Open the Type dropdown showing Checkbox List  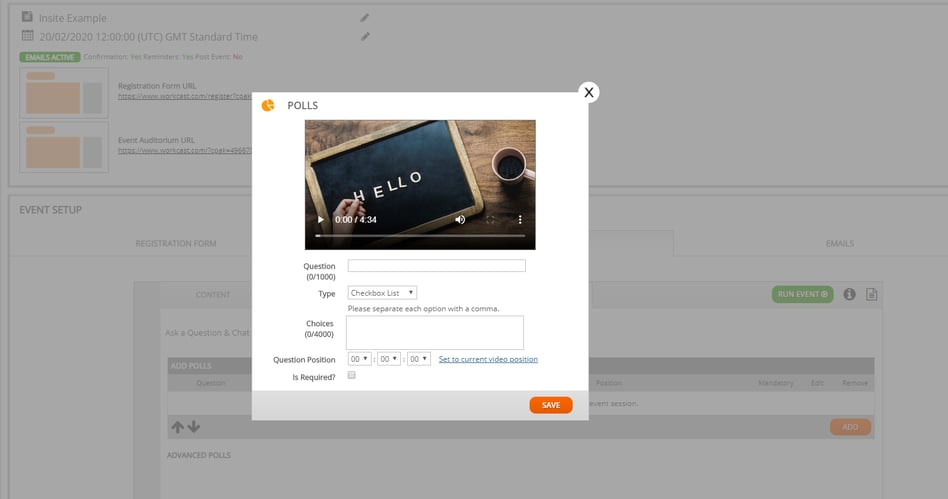click(382, 293)
